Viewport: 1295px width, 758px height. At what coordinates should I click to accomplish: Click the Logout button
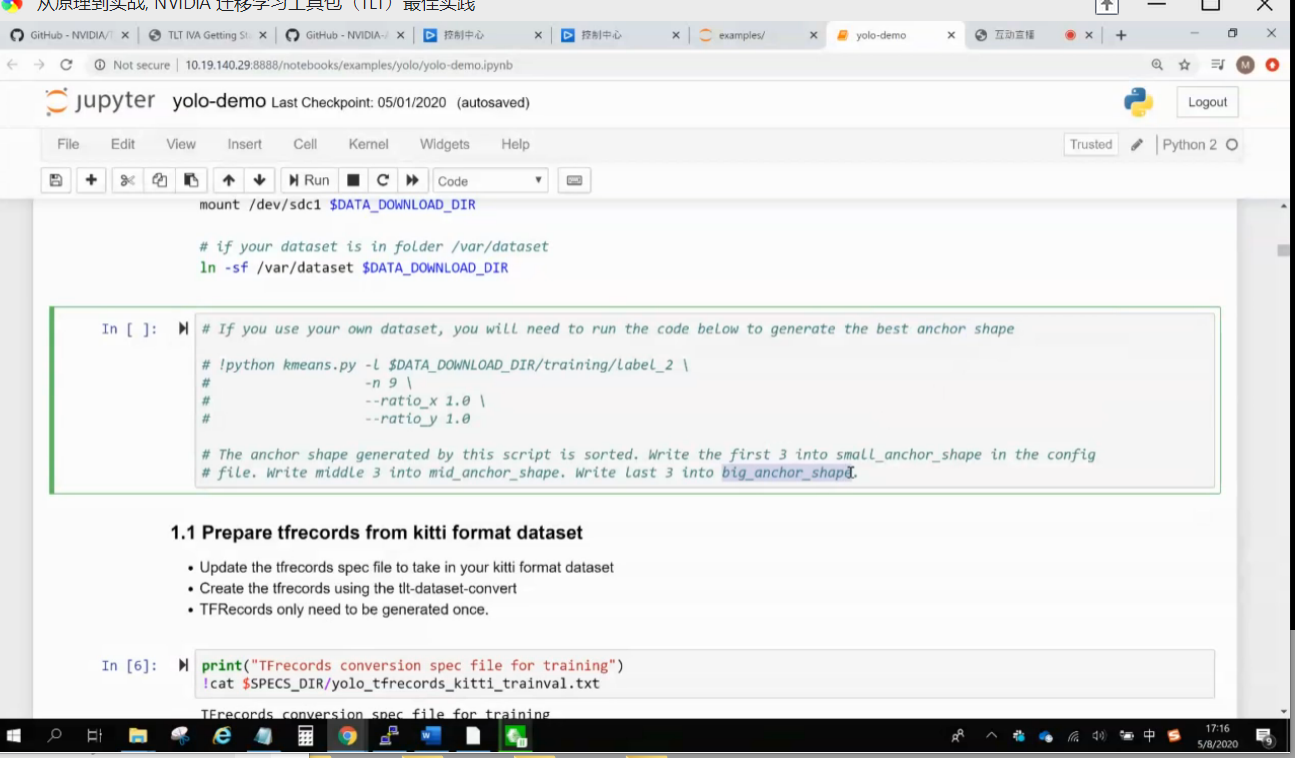point(1207,102)
